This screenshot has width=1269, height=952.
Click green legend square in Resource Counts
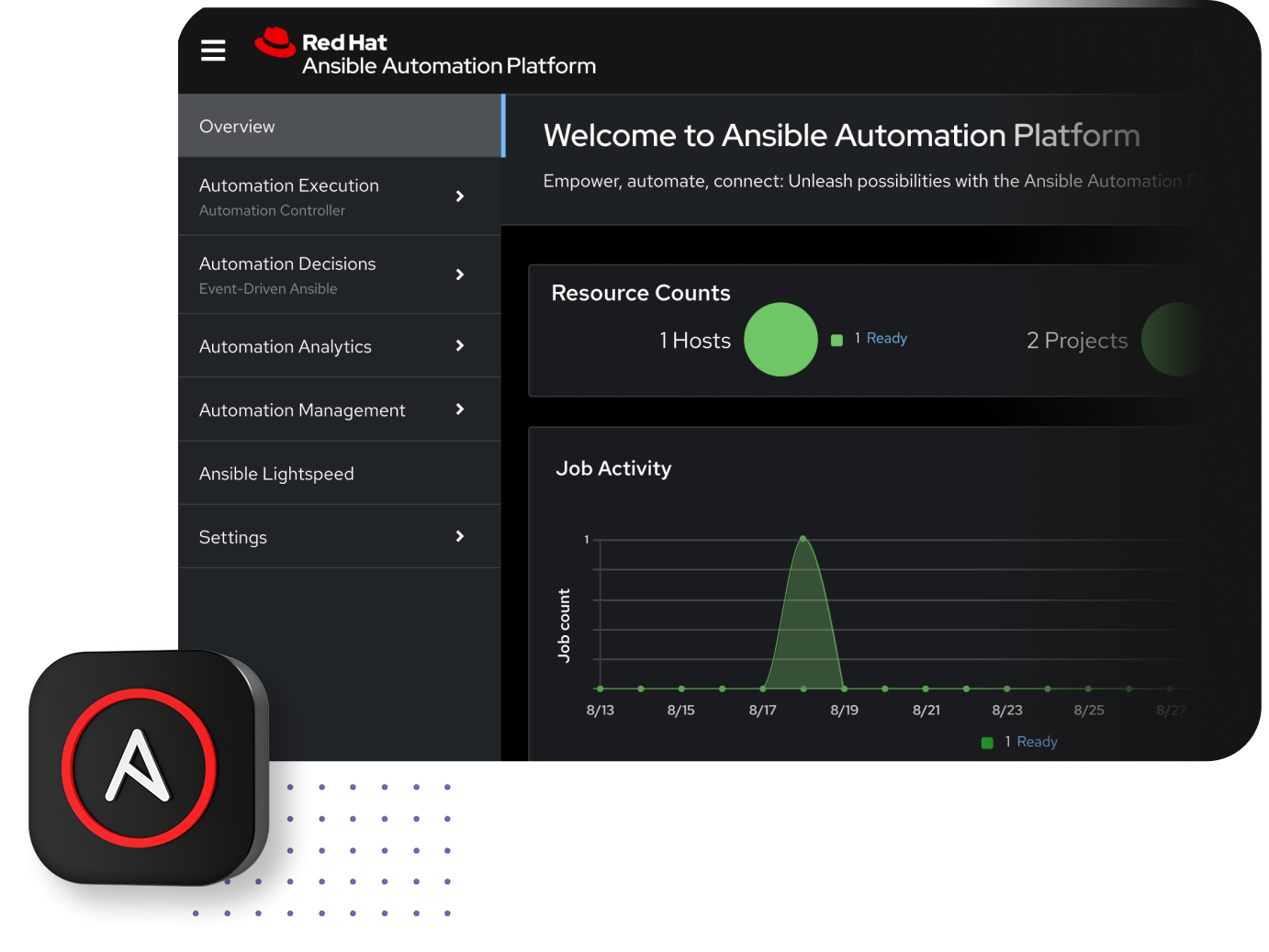837,341
